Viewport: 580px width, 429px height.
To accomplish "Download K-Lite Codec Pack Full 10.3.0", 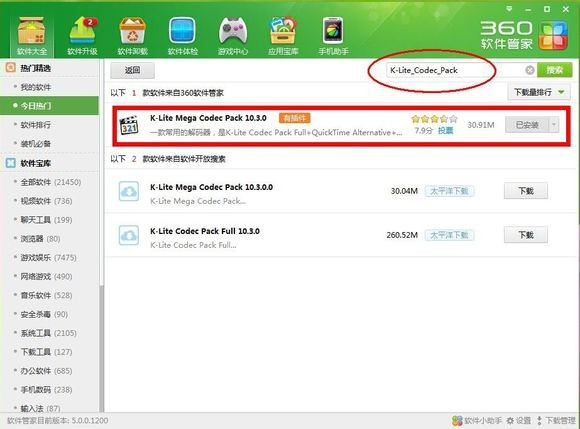I will tap(526, 235).
